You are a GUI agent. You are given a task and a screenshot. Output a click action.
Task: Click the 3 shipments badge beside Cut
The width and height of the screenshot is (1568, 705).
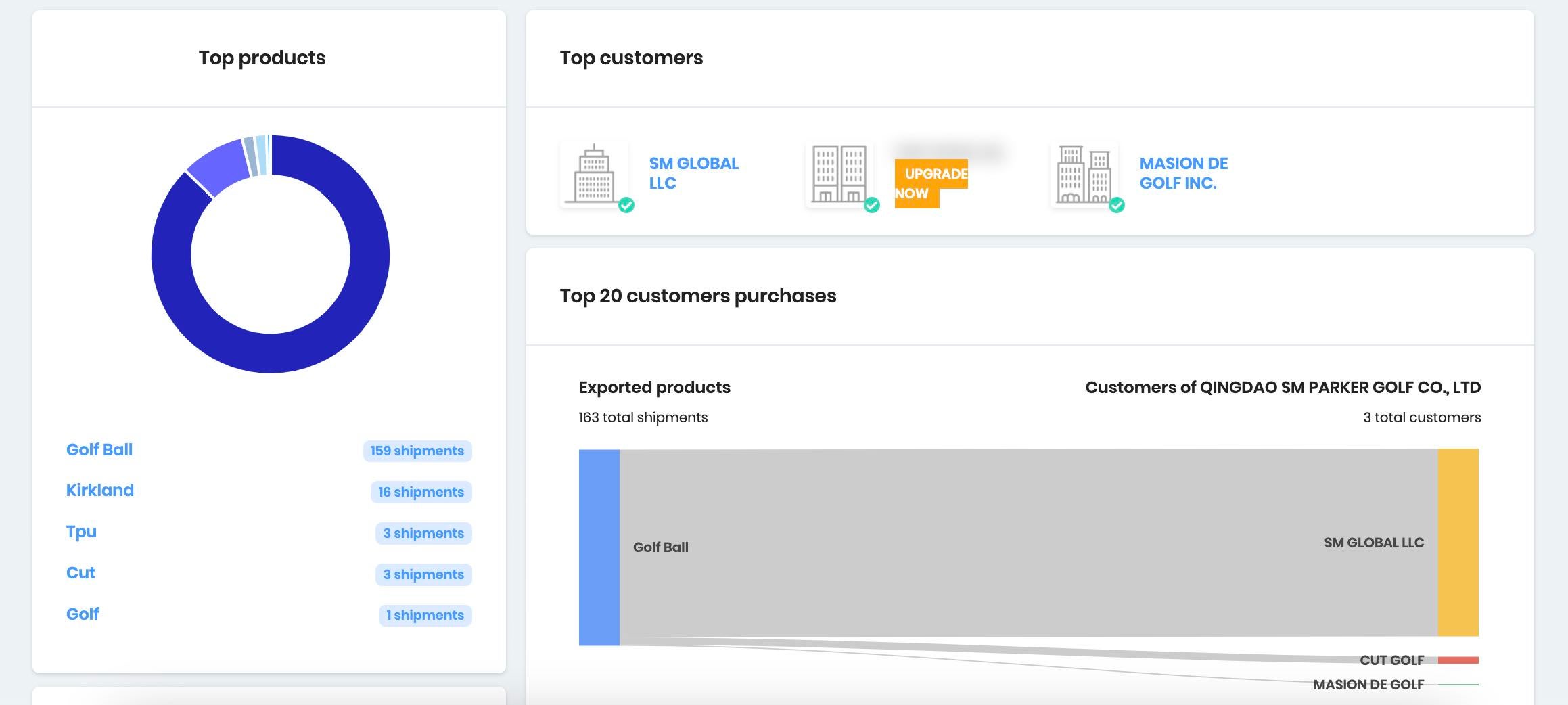[x=423, y=575]
